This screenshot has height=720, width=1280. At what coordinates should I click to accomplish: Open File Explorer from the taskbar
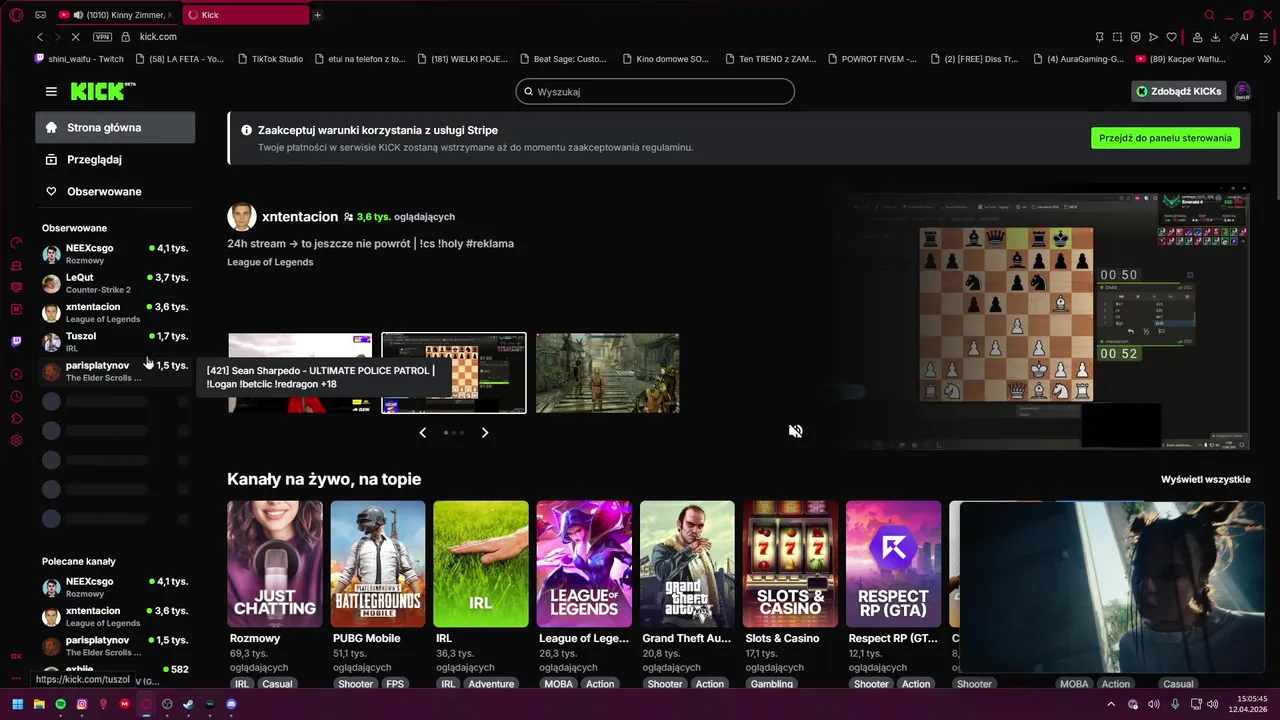pos(40,704)
